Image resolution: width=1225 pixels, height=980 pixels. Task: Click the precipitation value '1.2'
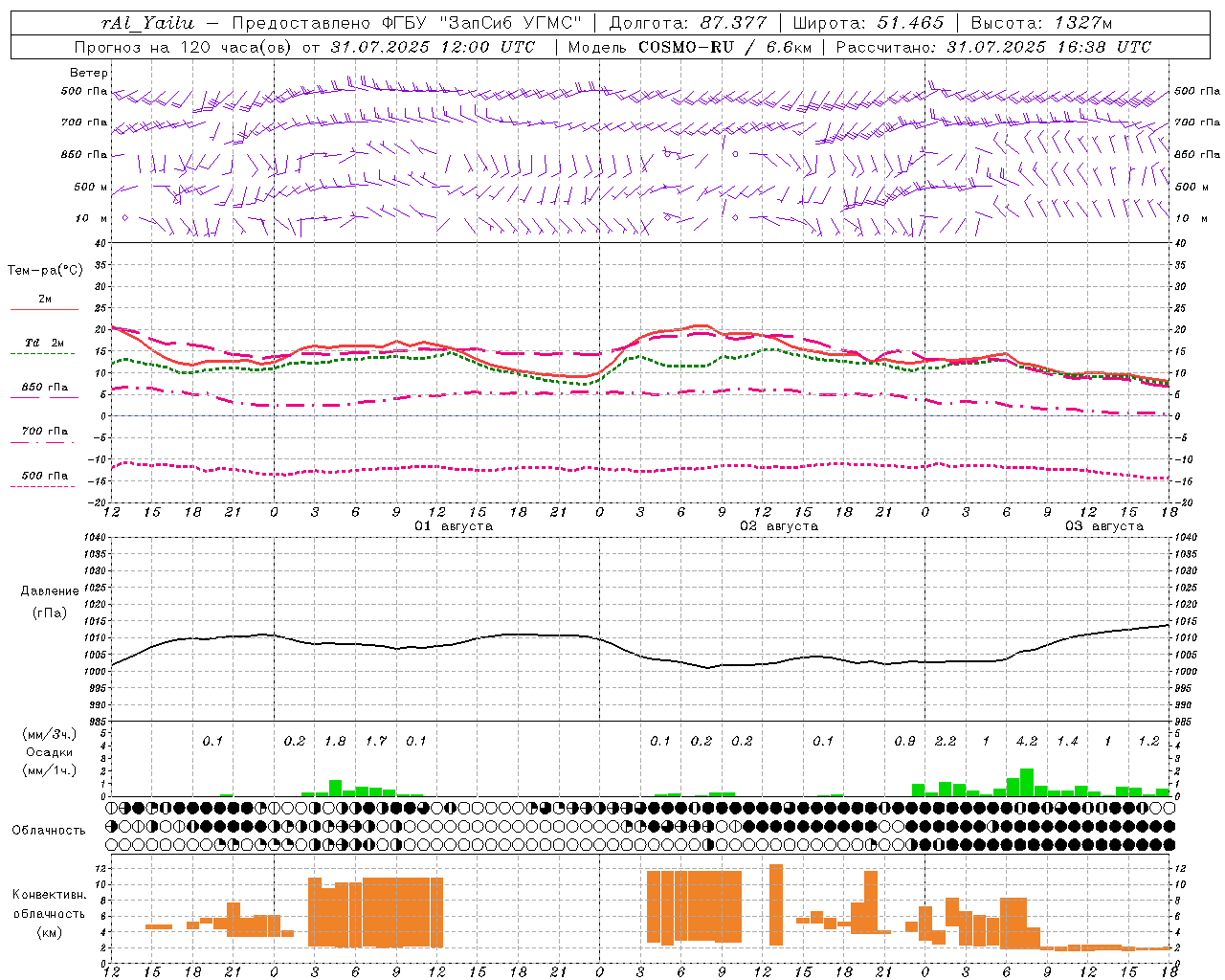(1148, 742)
